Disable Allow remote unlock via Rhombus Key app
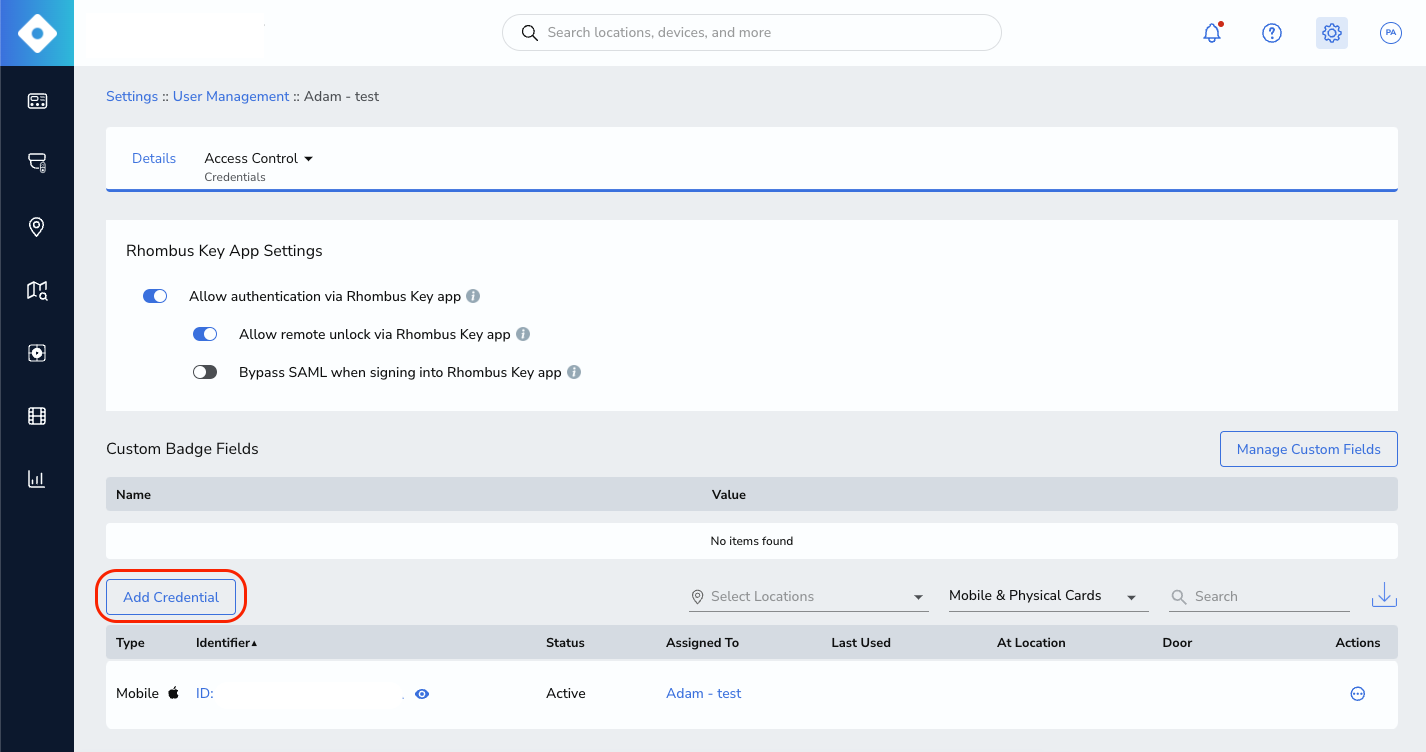This screenshot has width=1426, height=752. tap(205, 334)
